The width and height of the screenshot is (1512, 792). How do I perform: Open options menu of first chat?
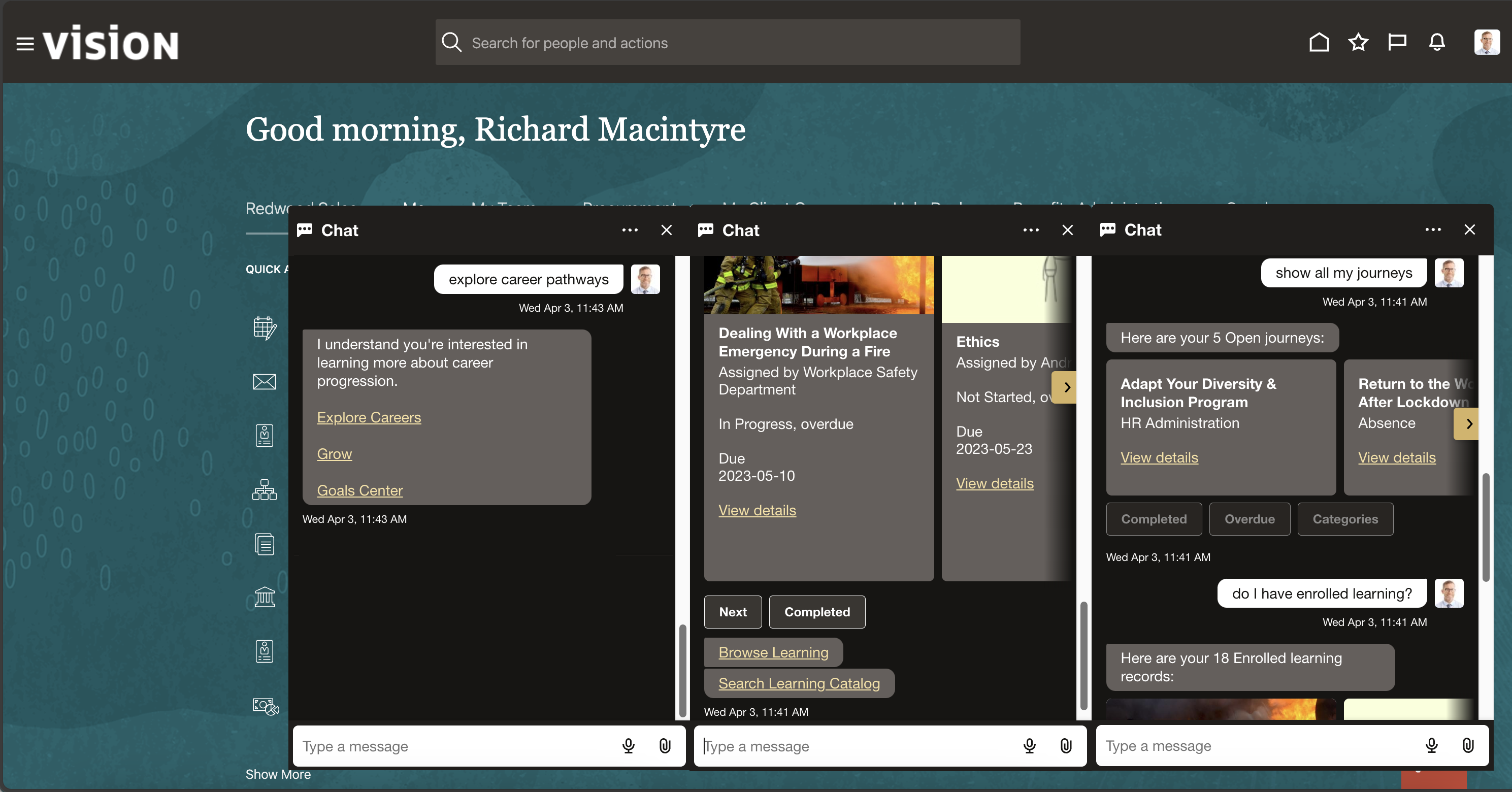pos(630,230)
